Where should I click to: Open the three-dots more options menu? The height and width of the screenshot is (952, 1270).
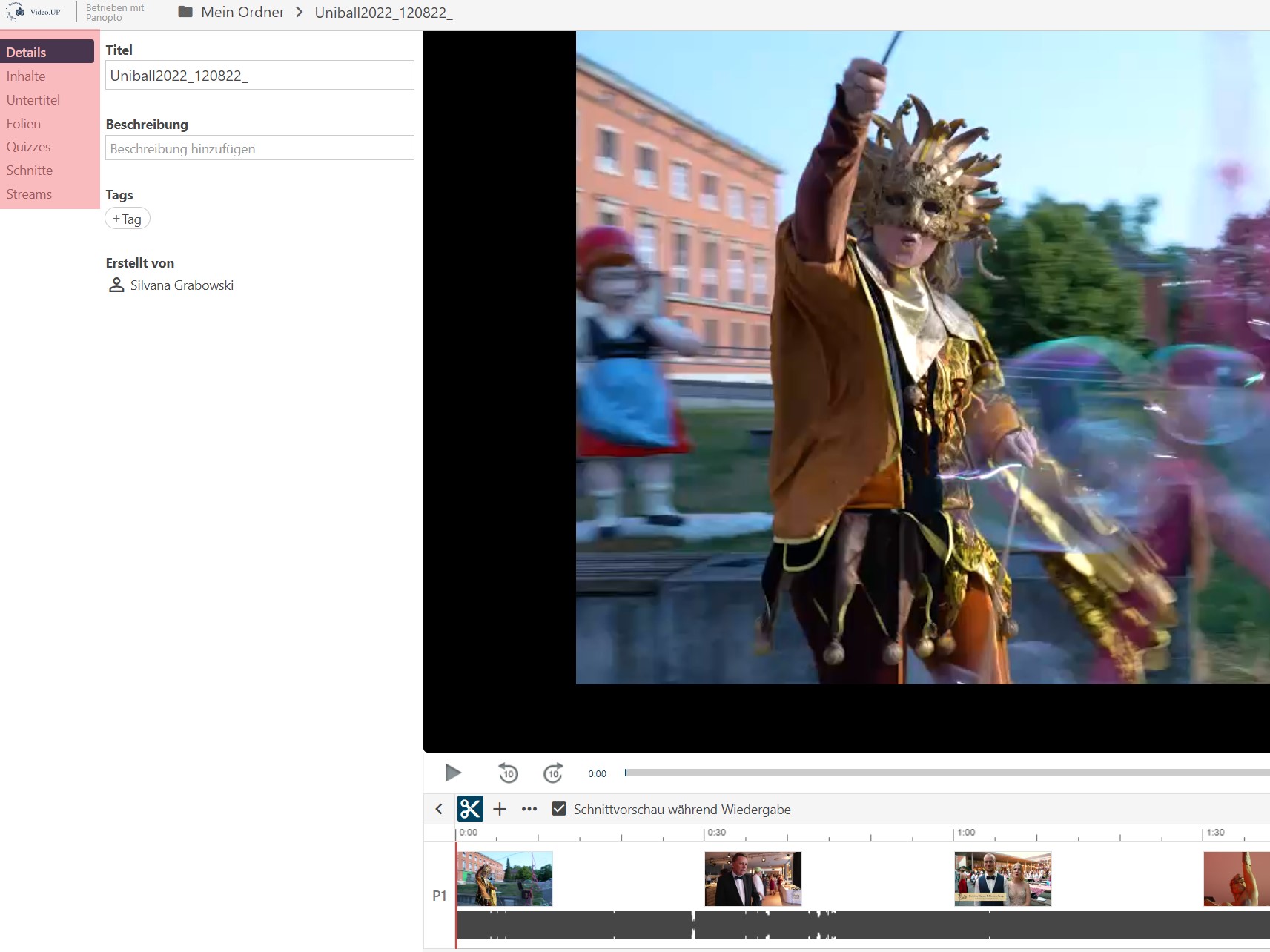tap(529, 809)
